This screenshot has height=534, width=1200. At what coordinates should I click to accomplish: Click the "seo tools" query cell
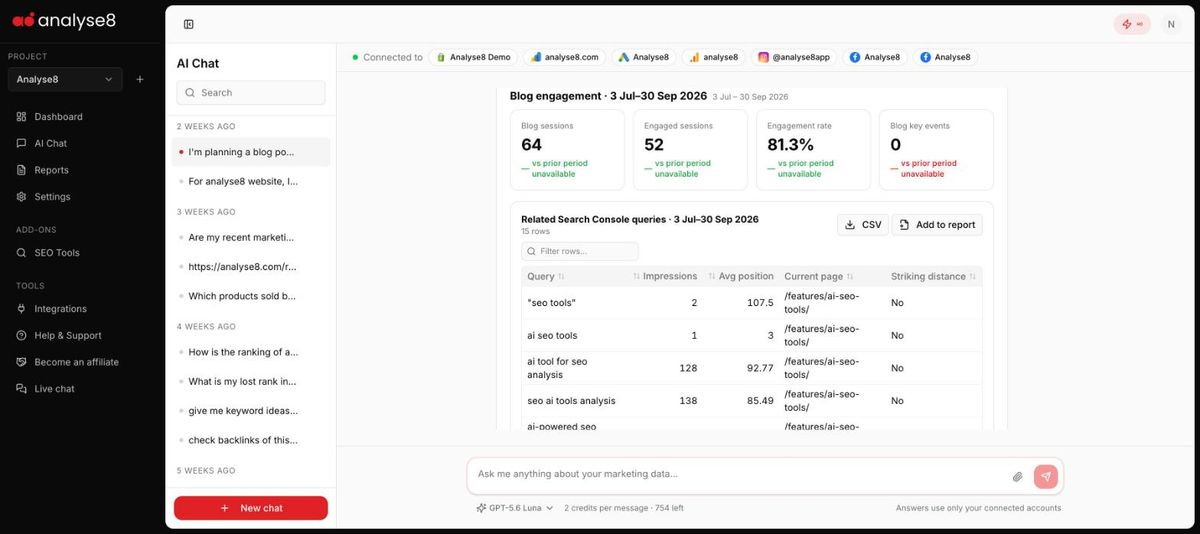[551, 303]
